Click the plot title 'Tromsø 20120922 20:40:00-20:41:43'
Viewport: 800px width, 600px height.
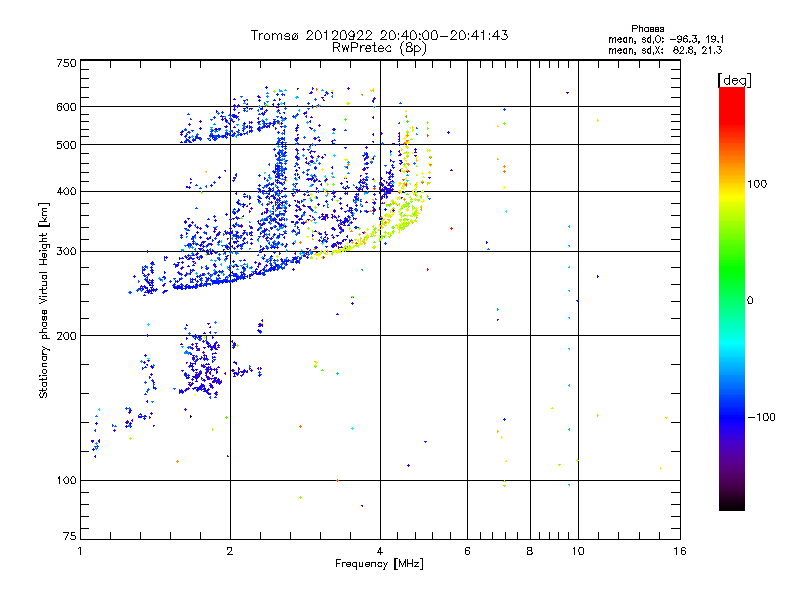tap(379, 35)
